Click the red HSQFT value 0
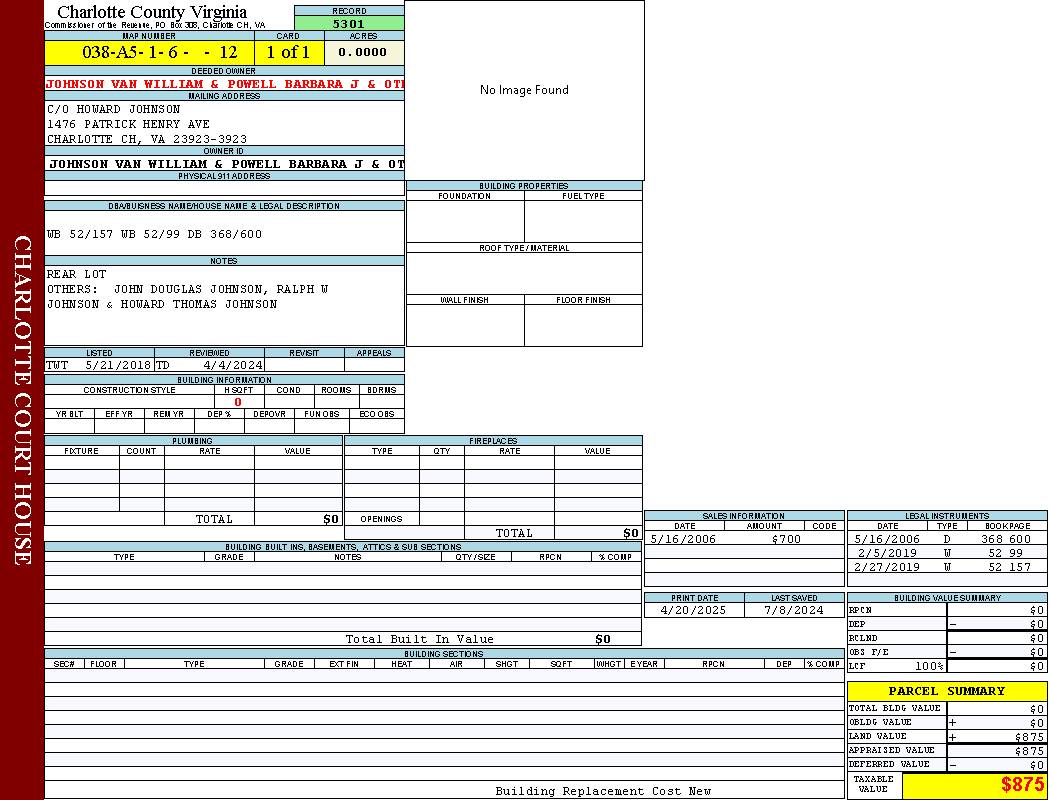This screenshot has width=1050, height=800. click(238, 402)
